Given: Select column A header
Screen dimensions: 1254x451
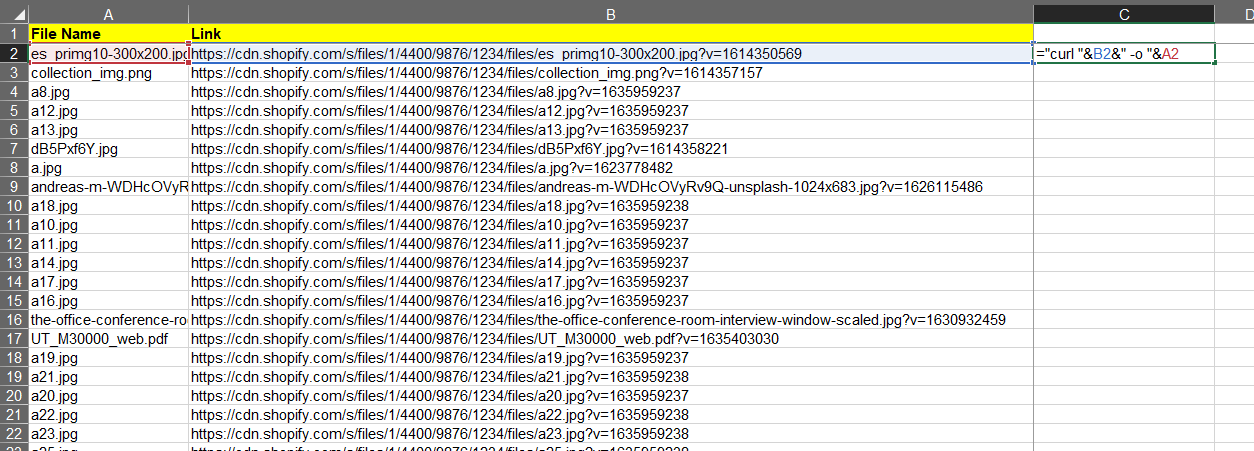Looking at the screenshot, I should [108, 14].
